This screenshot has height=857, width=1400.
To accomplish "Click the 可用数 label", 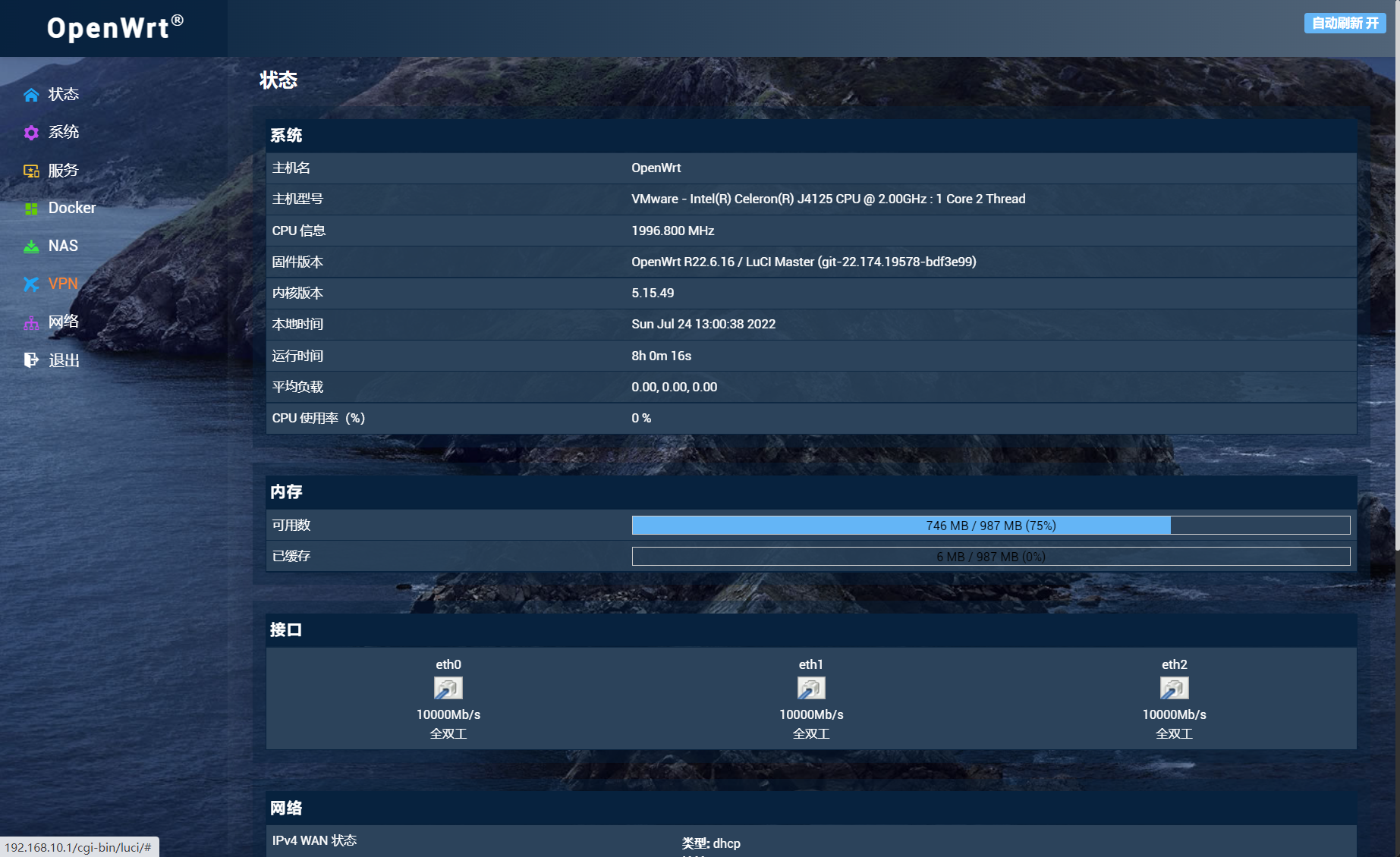I will 291,525.
